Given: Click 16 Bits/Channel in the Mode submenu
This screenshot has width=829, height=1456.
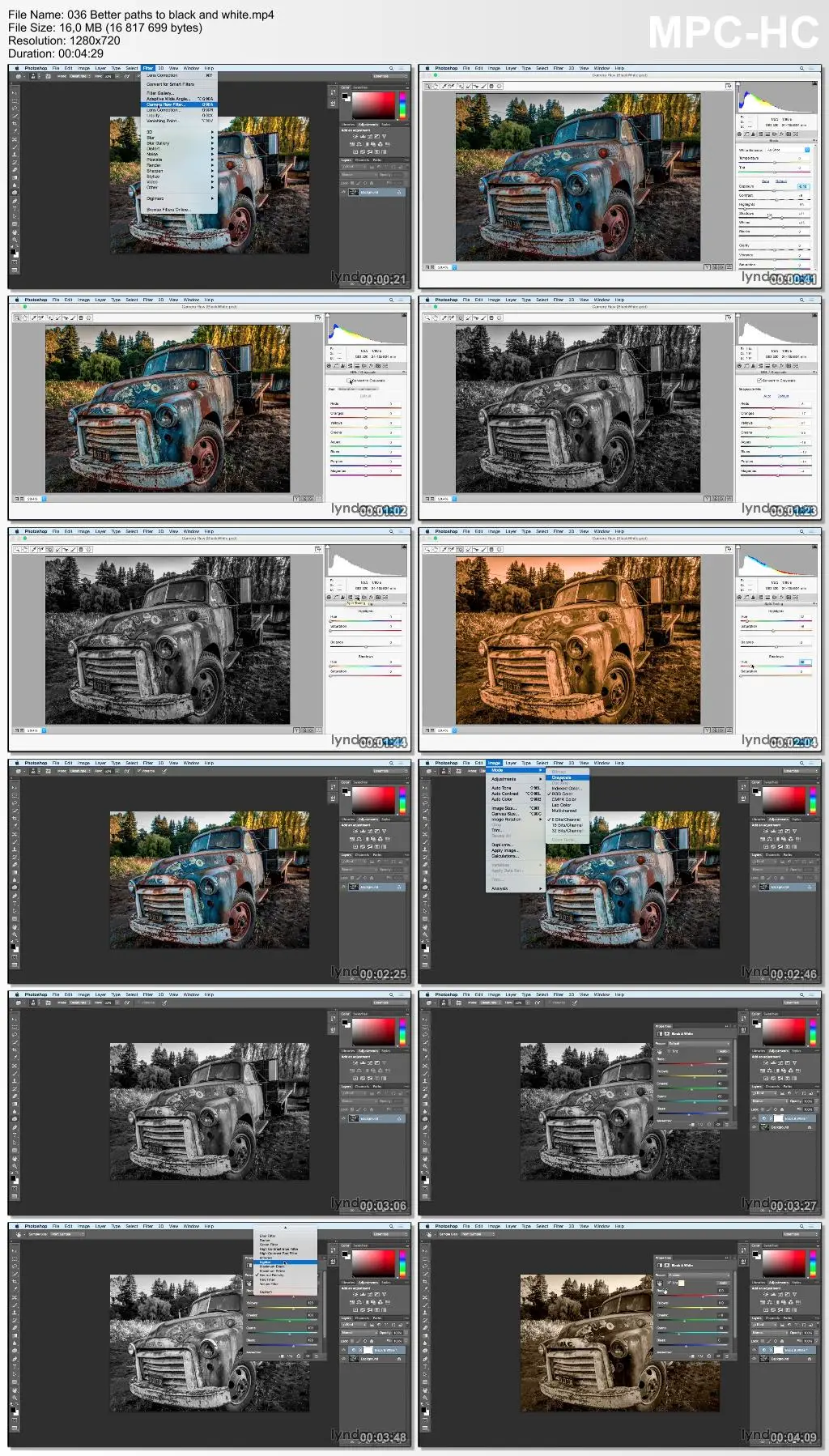Looking at the screenshot, I should [x=567, y=825].
